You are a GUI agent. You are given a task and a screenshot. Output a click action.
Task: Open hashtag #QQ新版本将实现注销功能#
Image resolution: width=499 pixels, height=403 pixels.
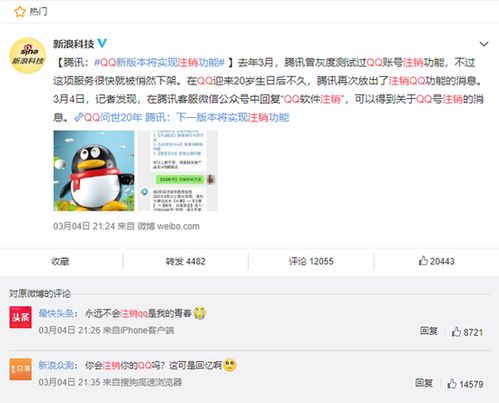pyautogui.click(x=159, y=62)
